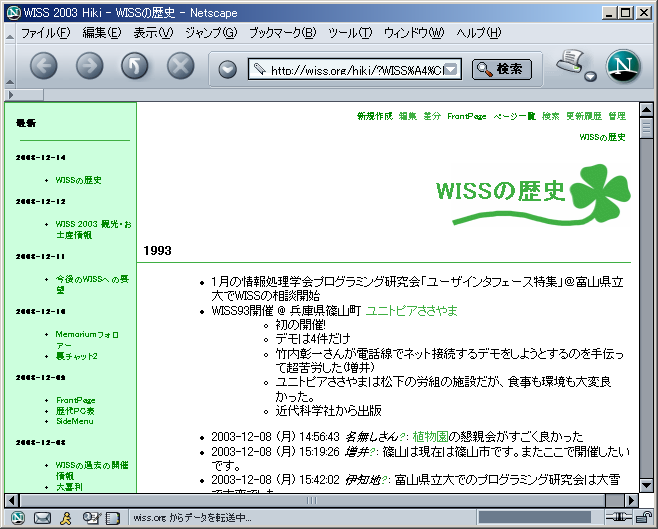Open sidebar link WISS 2003 観光・お土産情報

pyautogui.click(x=93, y=229)
